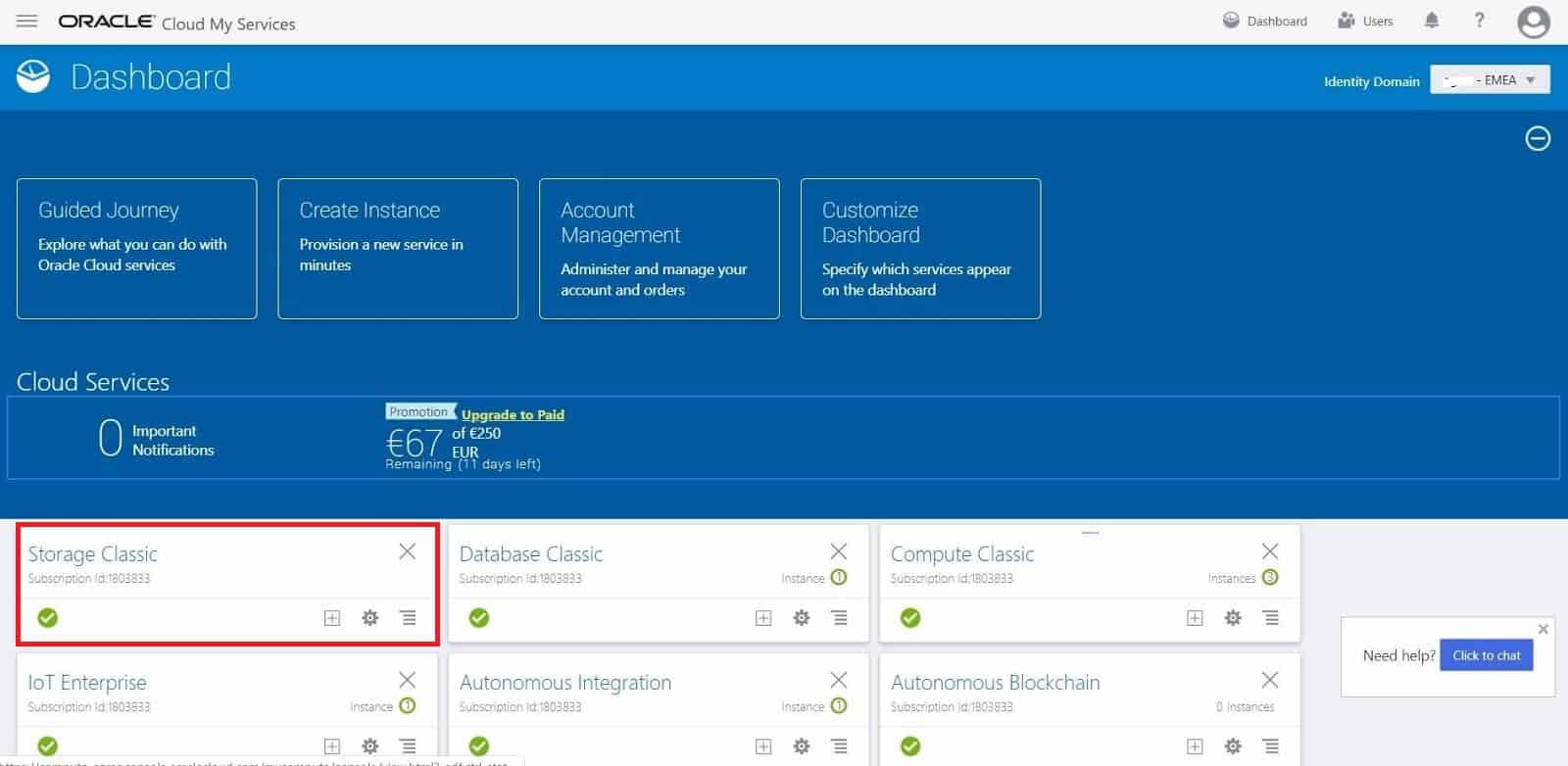This screenshot has height=766, width=1568.
Task: Open the hamburger navigation menu
Action: click(27, 21)
